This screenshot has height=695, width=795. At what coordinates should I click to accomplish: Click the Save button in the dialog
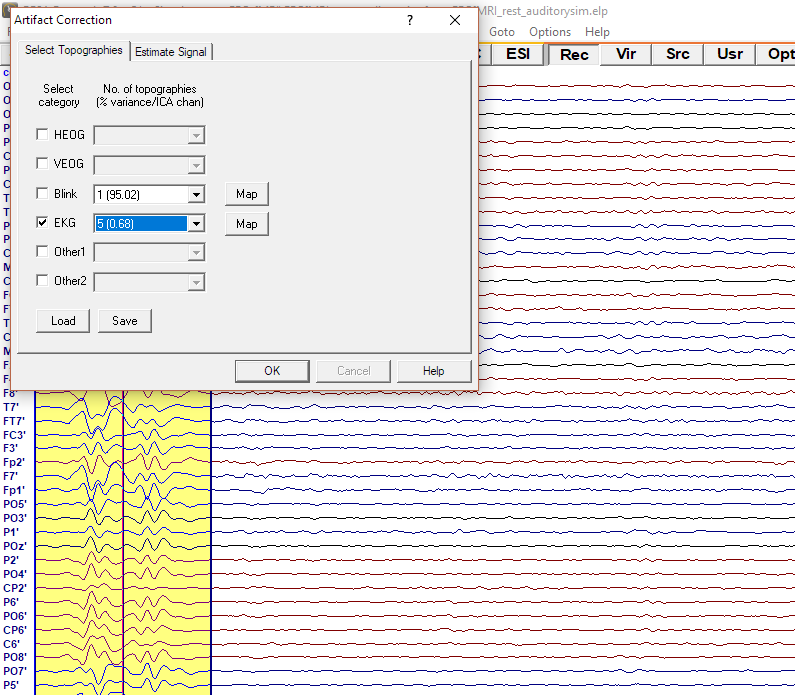125,321
